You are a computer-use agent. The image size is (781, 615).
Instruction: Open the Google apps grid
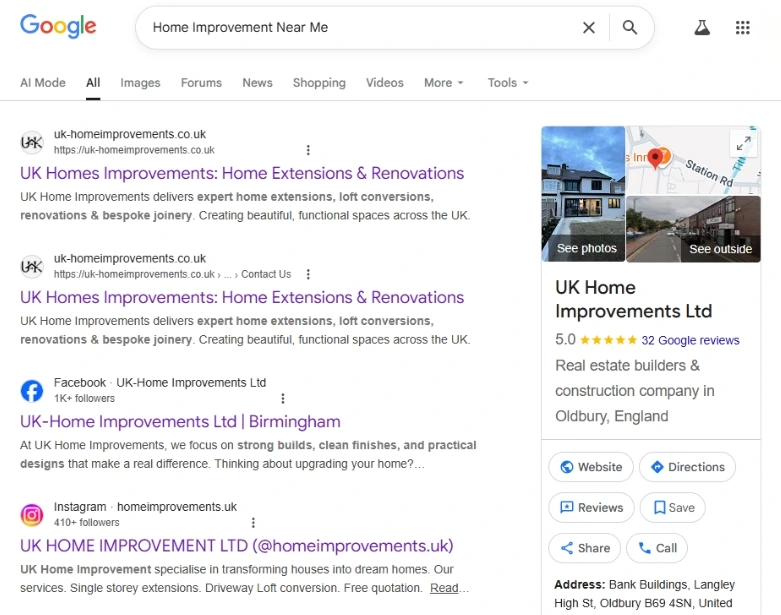click(x=742, y=28)
